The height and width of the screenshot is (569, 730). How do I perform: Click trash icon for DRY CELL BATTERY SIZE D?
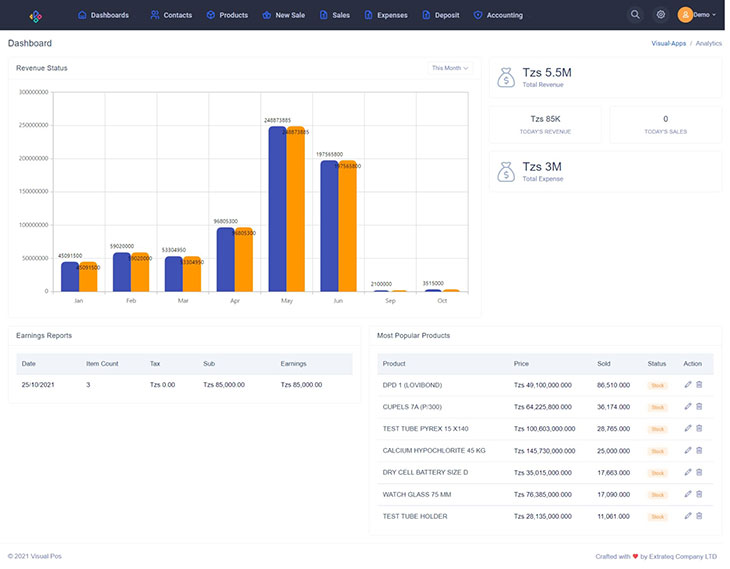[699, 472]
